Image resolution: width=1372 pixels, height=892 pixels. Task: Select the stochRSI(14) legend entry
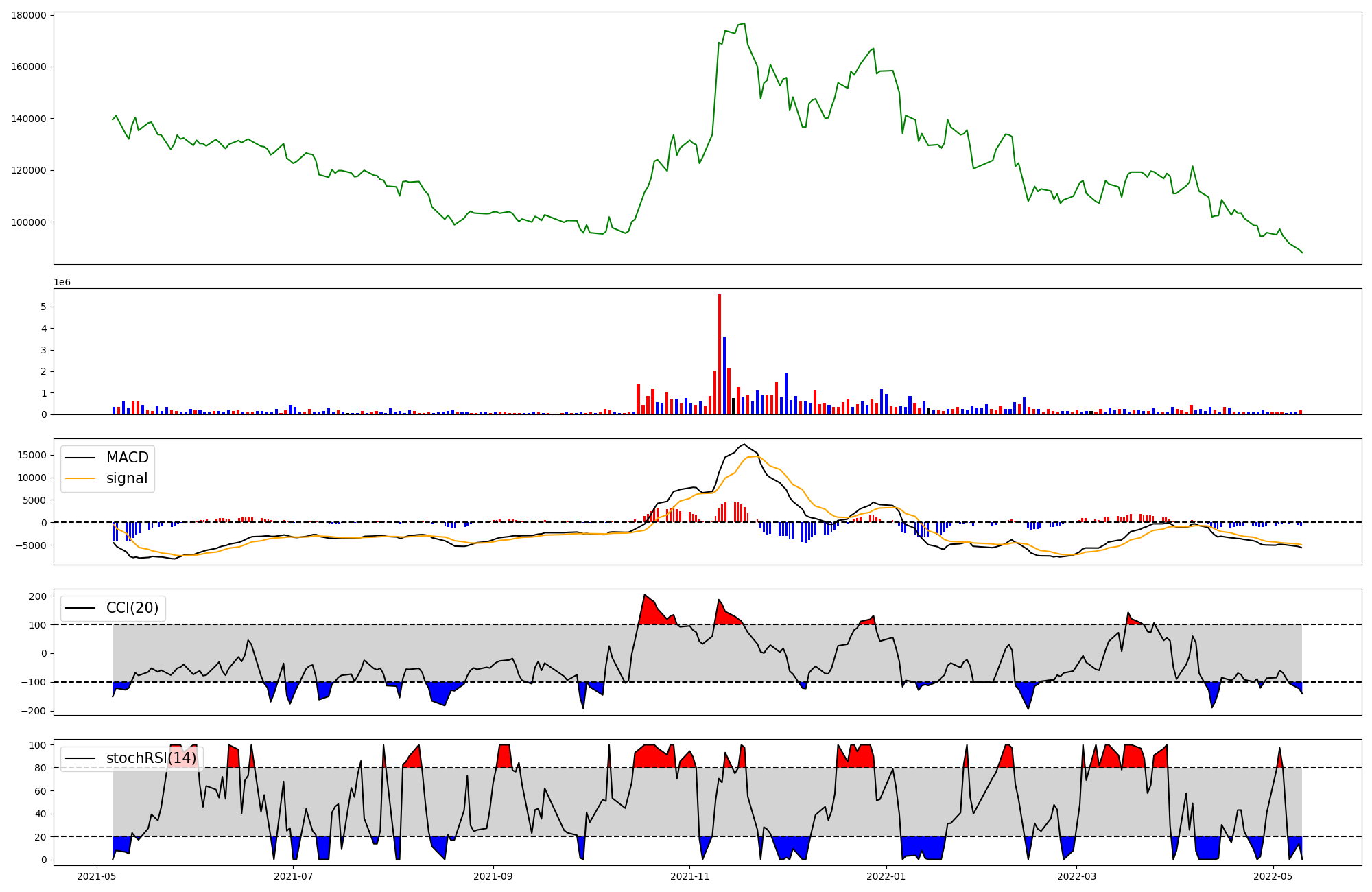(x=151, y=758)
